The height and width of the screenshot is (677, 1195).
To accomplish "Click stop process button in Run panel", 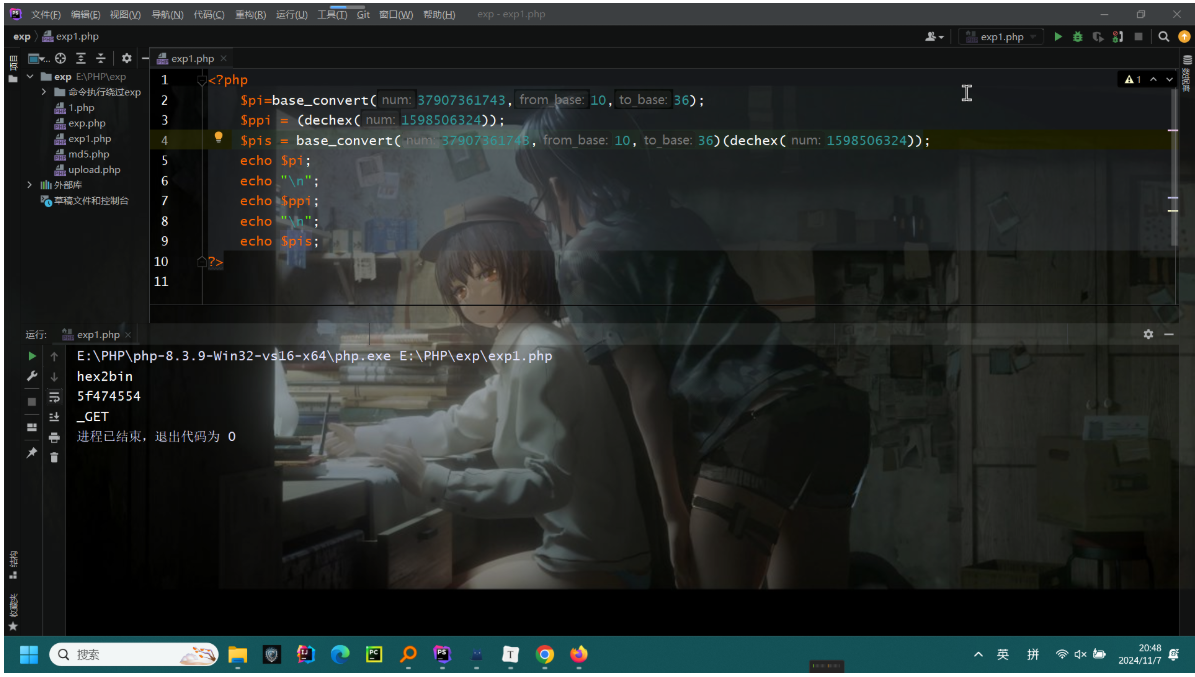I will [32, 402].
